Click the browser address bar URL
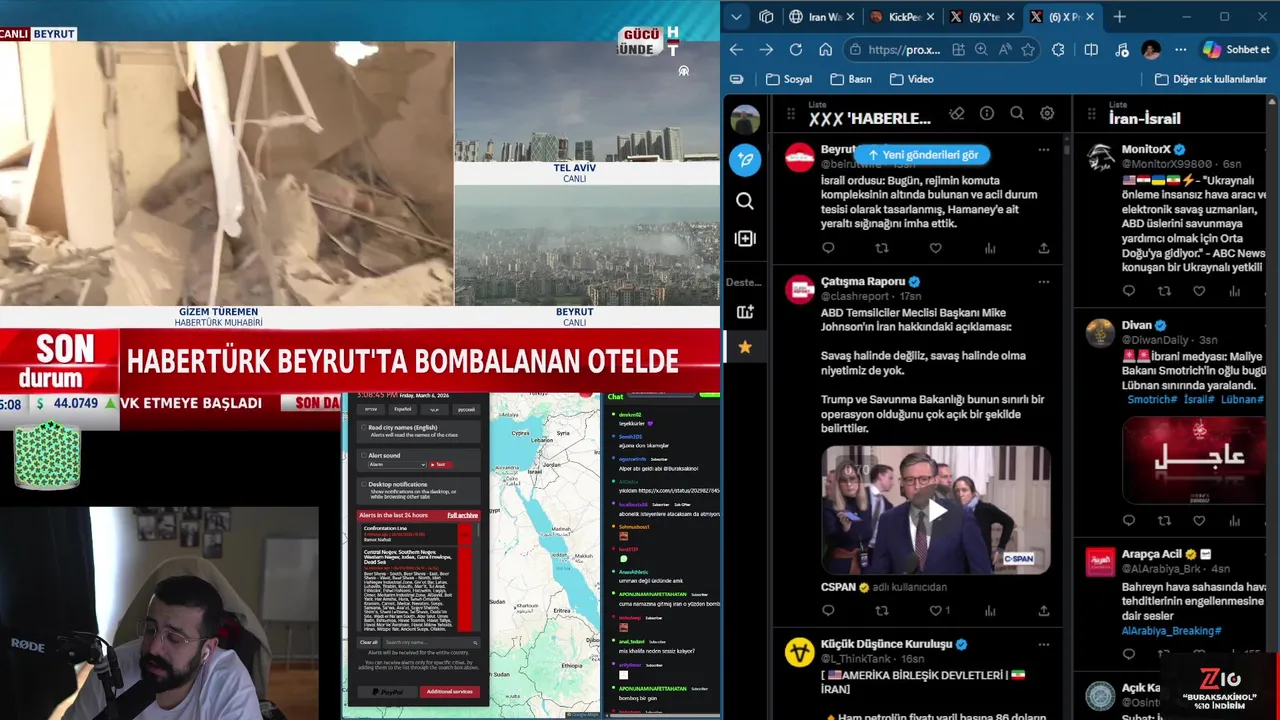Image resolution: width=1280 pixels, height=720 pixels. (904, 49)
